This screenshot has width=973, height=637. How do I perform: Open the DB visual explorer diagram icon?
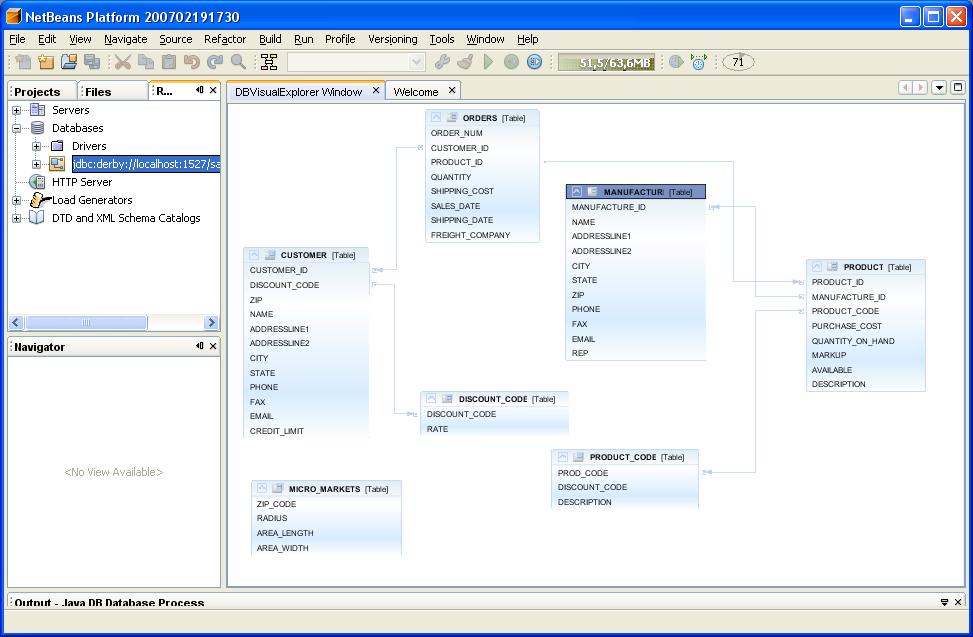269,61
